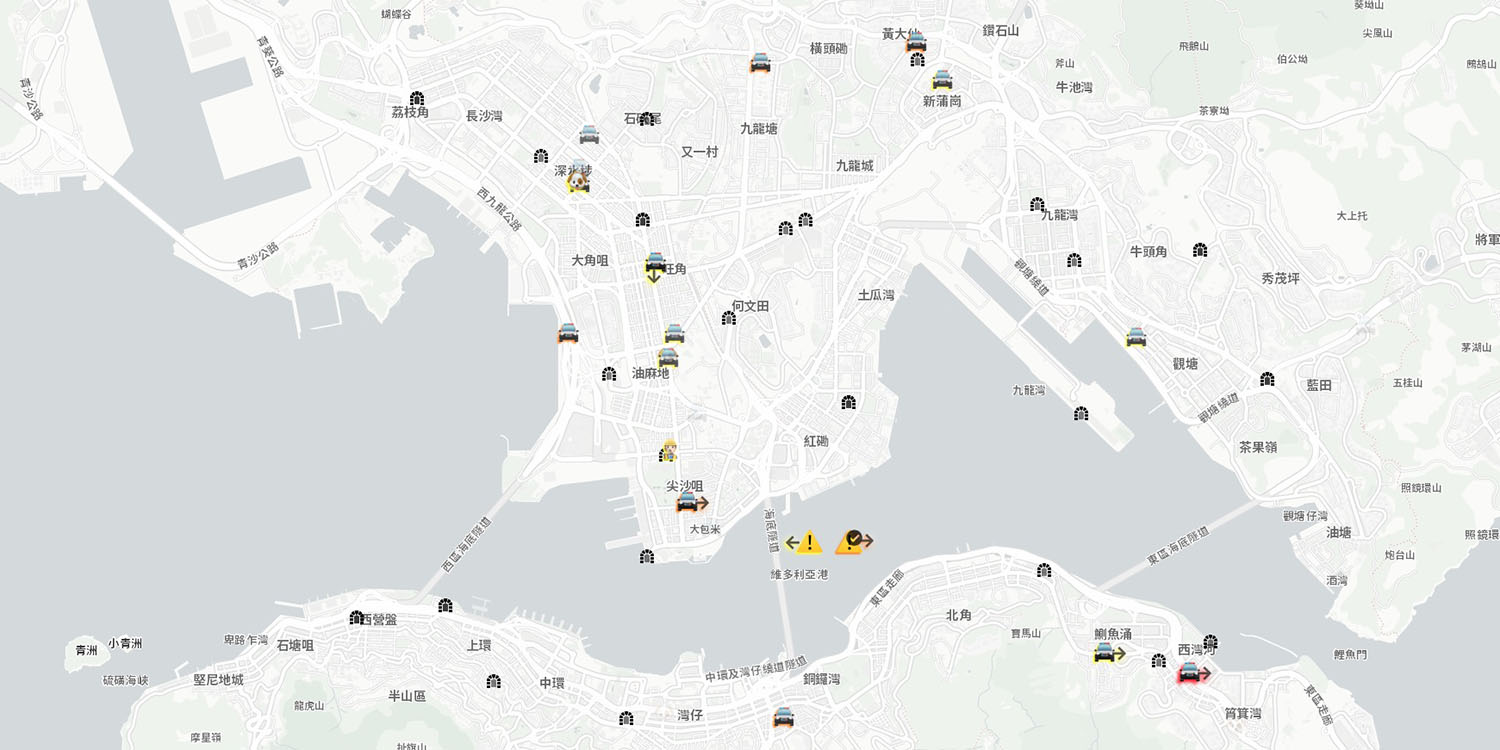The image size is (1500, 750).
Task: Select the police car marker at 鰂魚涌
Action: pos(1105,653)
